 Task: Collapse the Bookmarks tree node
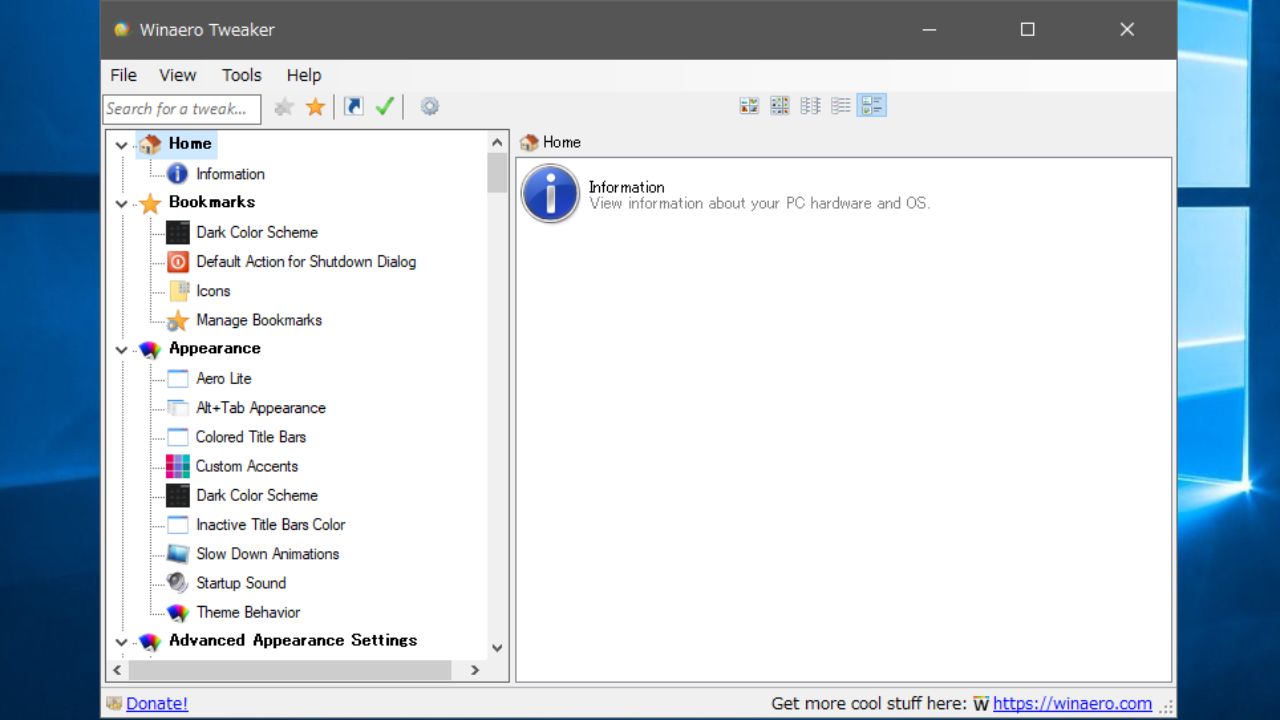(122, 204)
